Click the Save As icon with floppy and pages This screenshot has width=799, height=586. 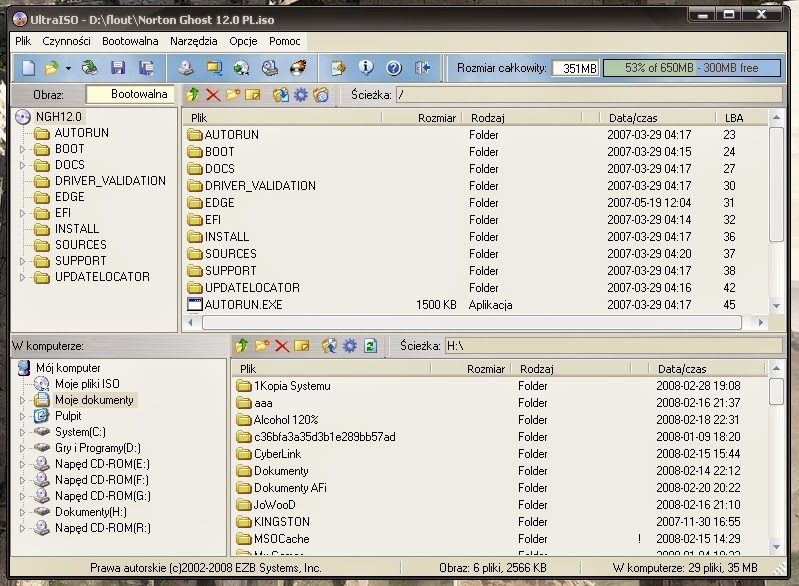(146, 68)
